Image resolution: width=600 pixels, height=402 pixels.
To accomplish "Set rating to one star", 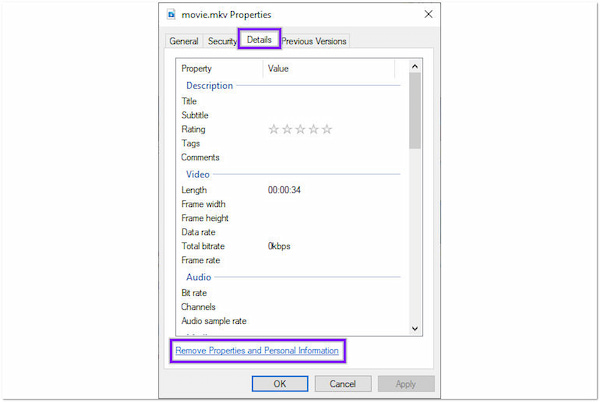I will (x=274, y=129).
